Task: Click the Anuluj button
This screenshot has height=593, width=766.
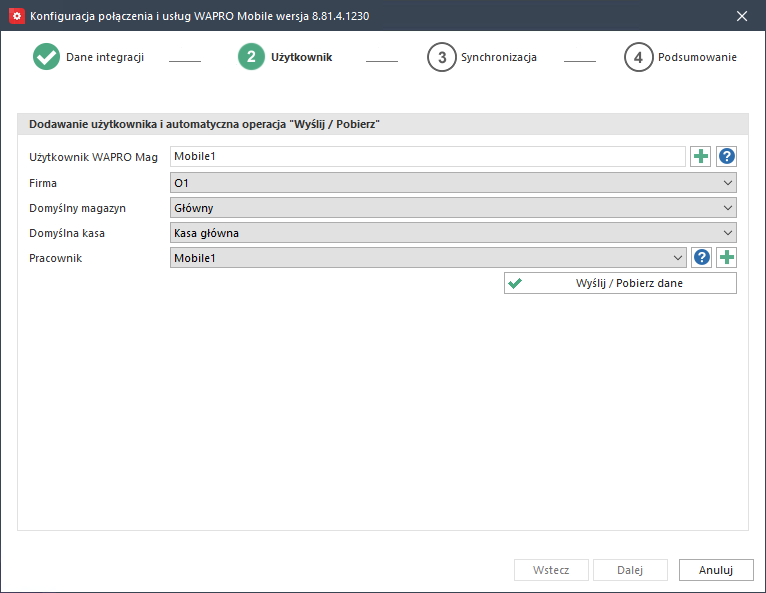Action: (716, 570)
